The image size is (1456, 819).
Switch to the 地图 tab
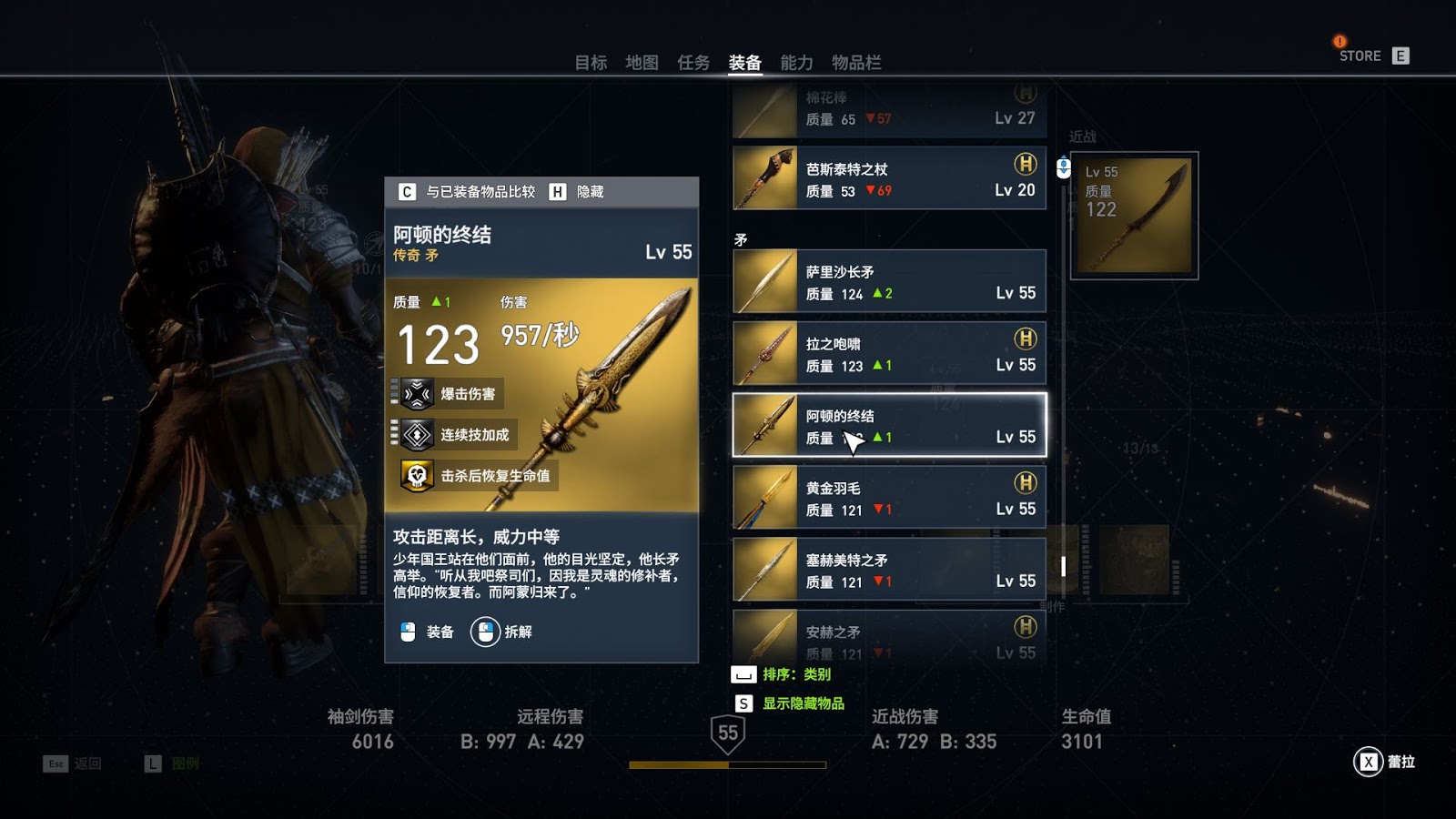tap(642, 62)
